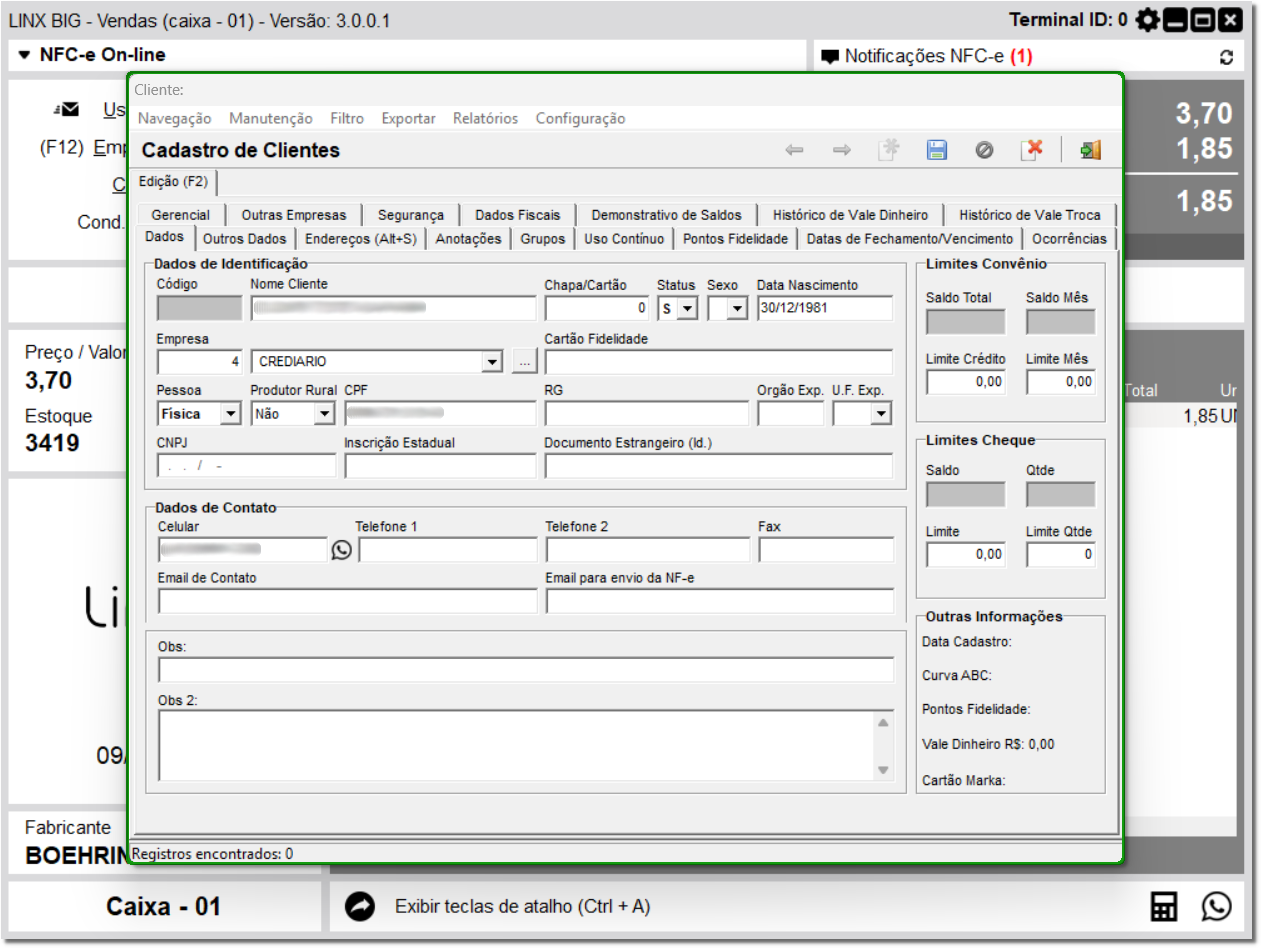Open the Navegação menu
This screenshot has height=948, width=1261.
(x=175, y=118)
